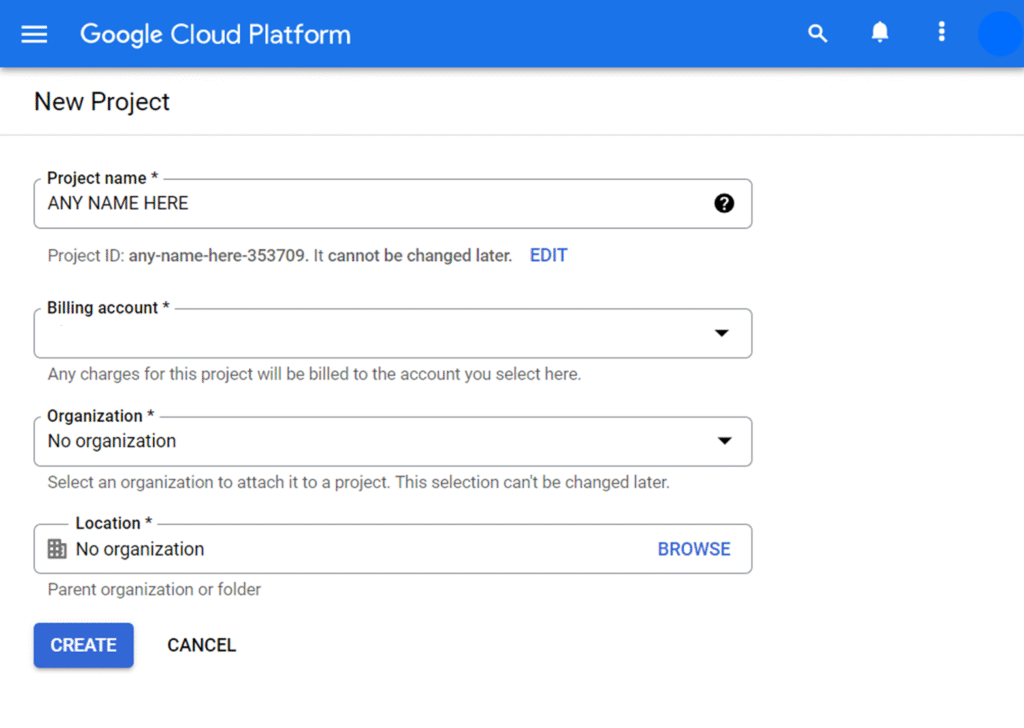Open the notifications bell
Image resolution: width=1024 pixels, height=728 pixels.
tap(879, 32)
